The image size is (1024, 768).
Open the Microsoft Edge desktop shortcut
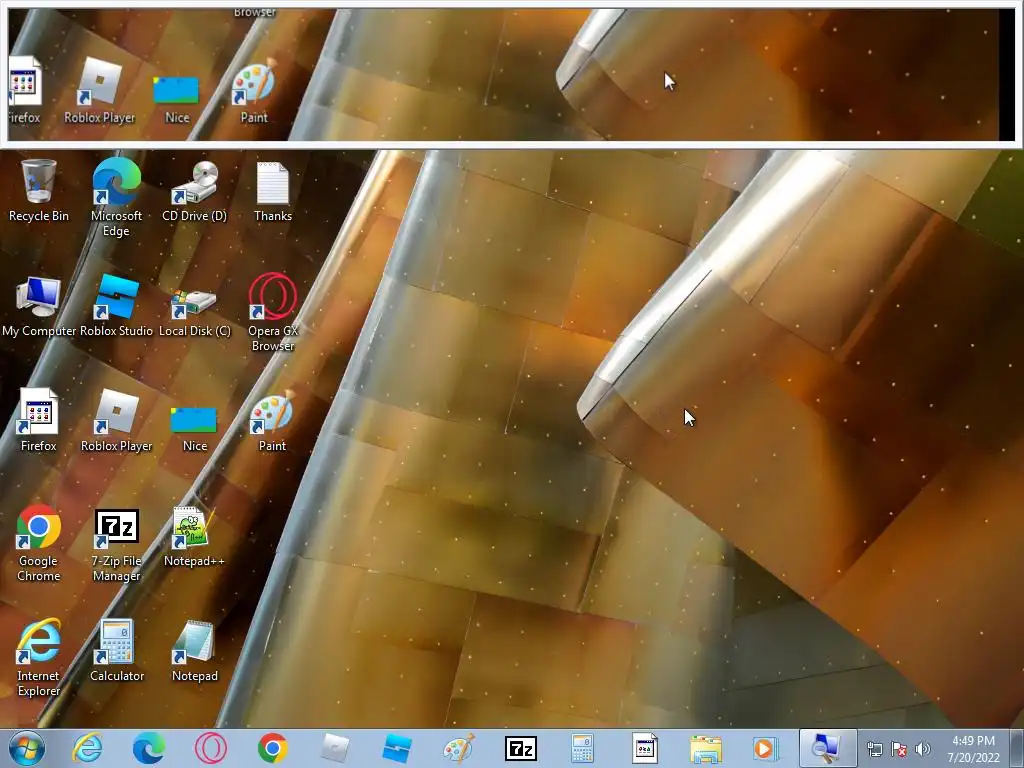coord(116,197)
